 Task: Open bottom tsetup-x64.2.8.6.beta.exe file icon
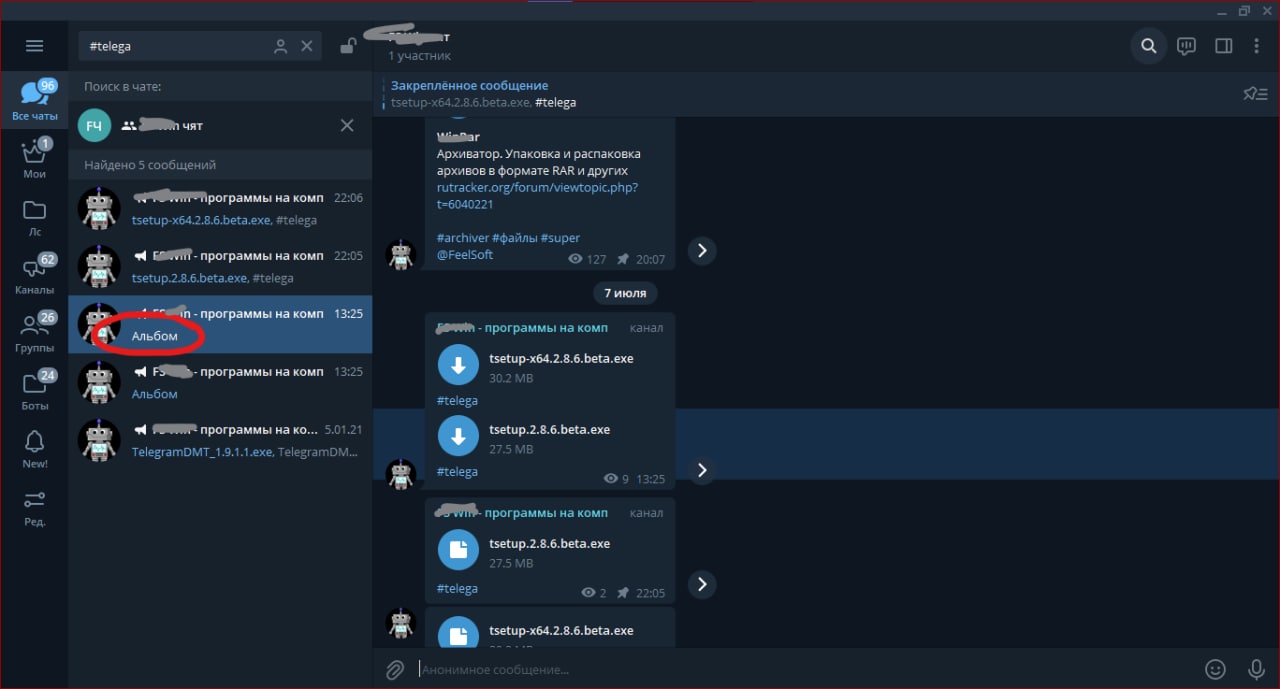[x=459, y=636]
